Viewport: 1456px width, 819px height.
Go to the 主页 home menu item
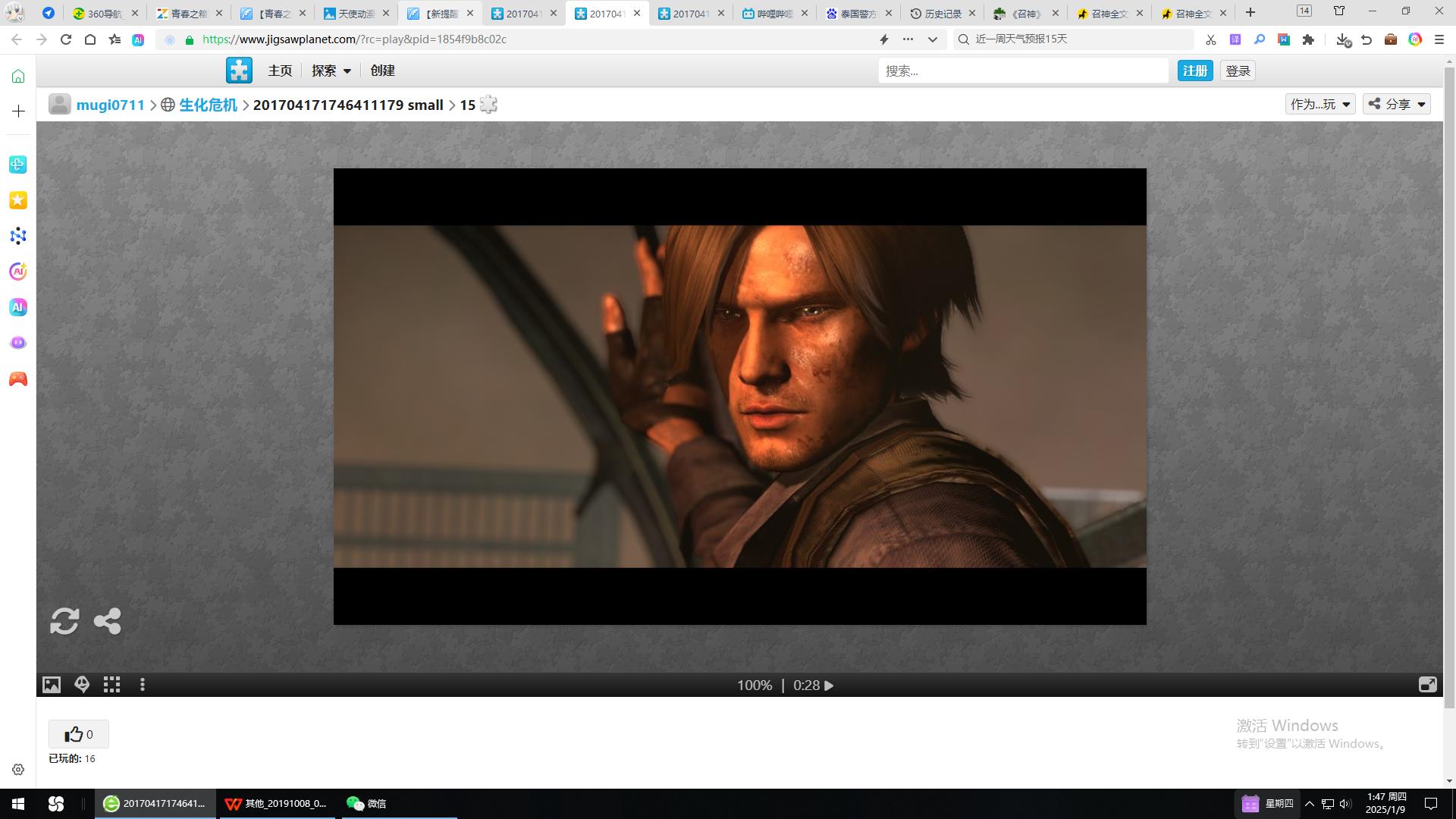280,71
